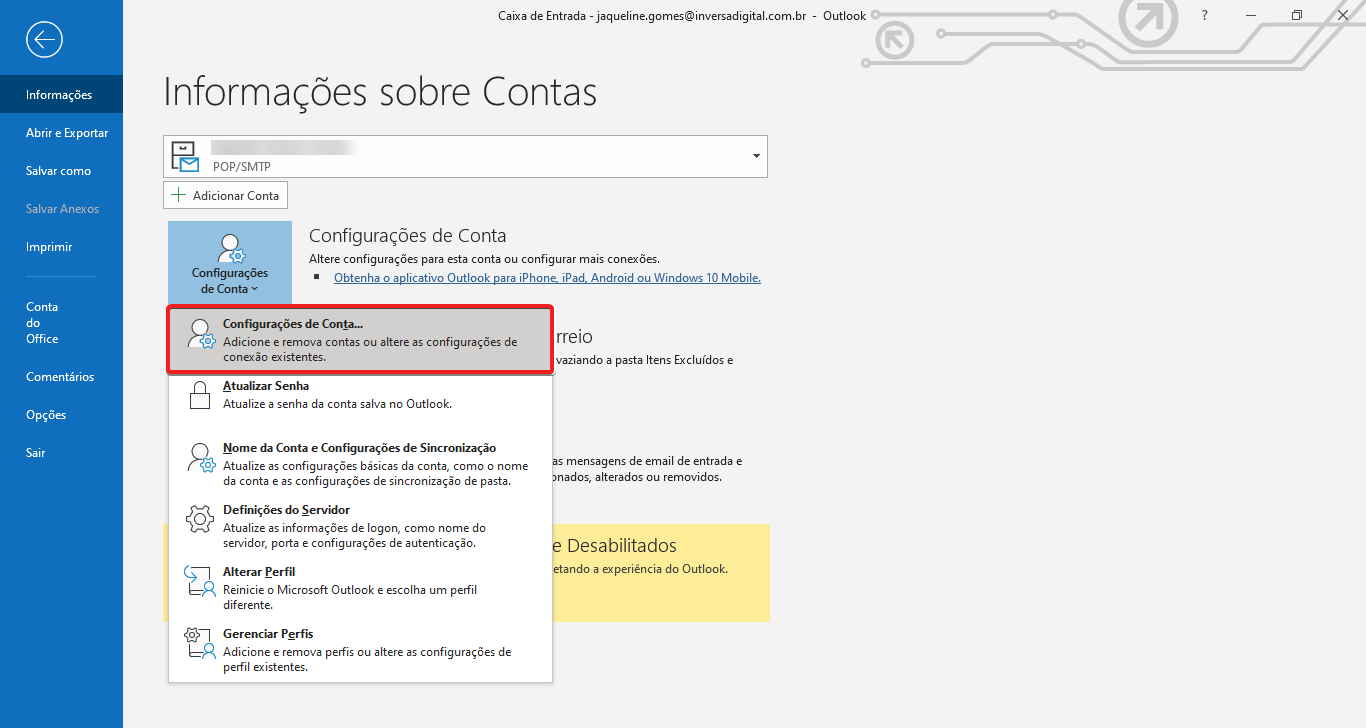This screenshot has width=1366, height=728.
Task: Choose Salvar como in sidebar
Action: [x=61, y=171]
